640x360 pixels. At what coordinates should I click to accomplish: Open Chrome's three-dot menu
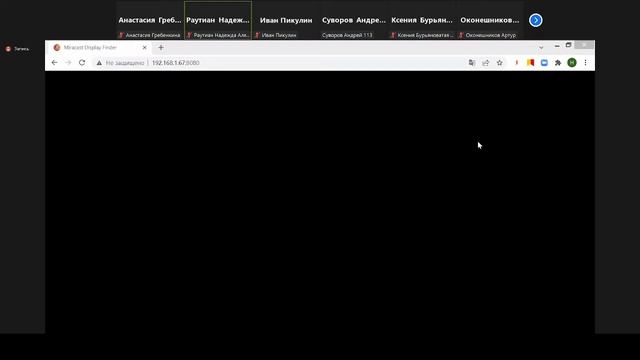[585, 63]
